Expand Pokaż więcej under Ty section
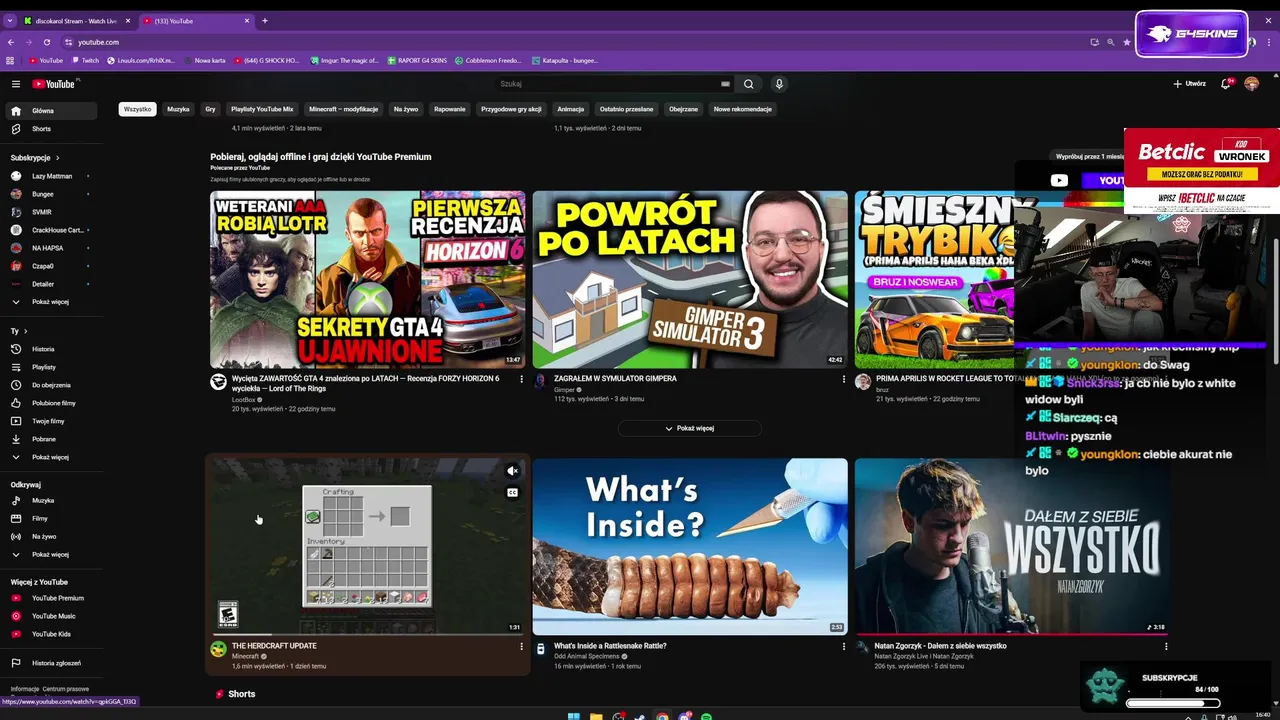1280x720 pixels. click(52, 457)
